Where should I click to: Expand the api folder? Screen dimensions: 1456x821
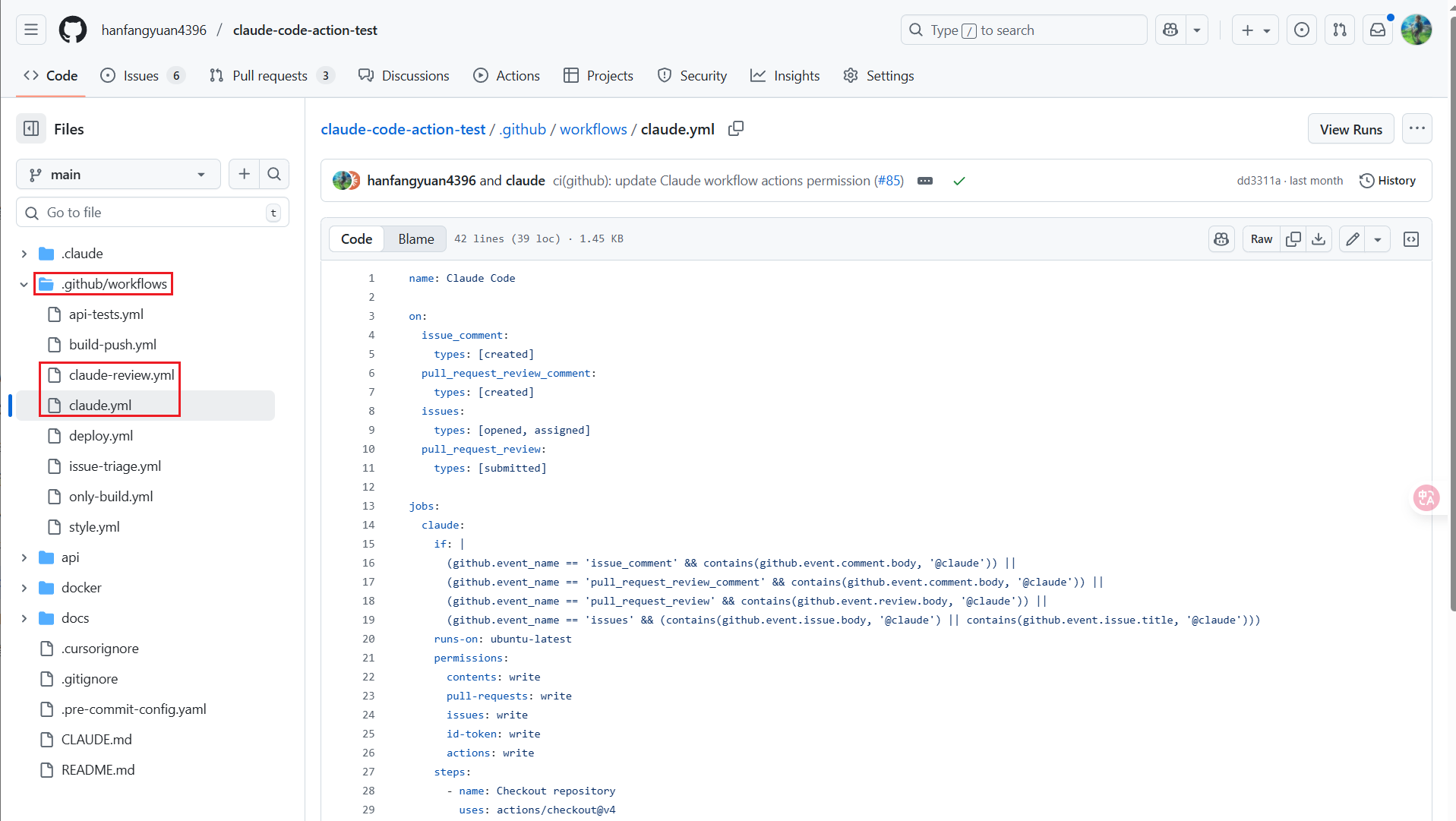[x=24, y=557]
